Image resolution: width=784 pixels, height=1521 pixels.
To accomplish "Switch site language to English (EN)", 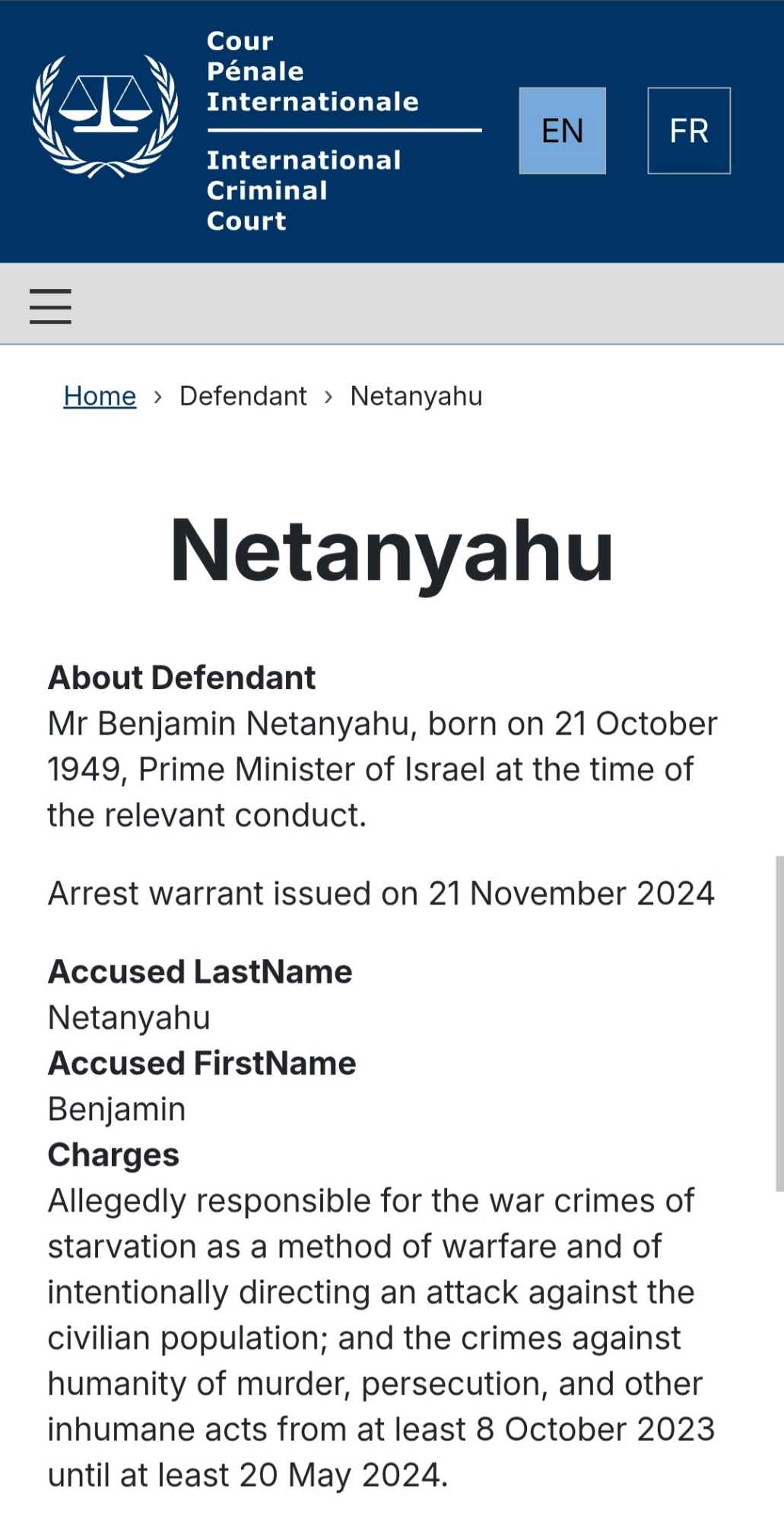I will pyautogui.click(x=562, y=131).
